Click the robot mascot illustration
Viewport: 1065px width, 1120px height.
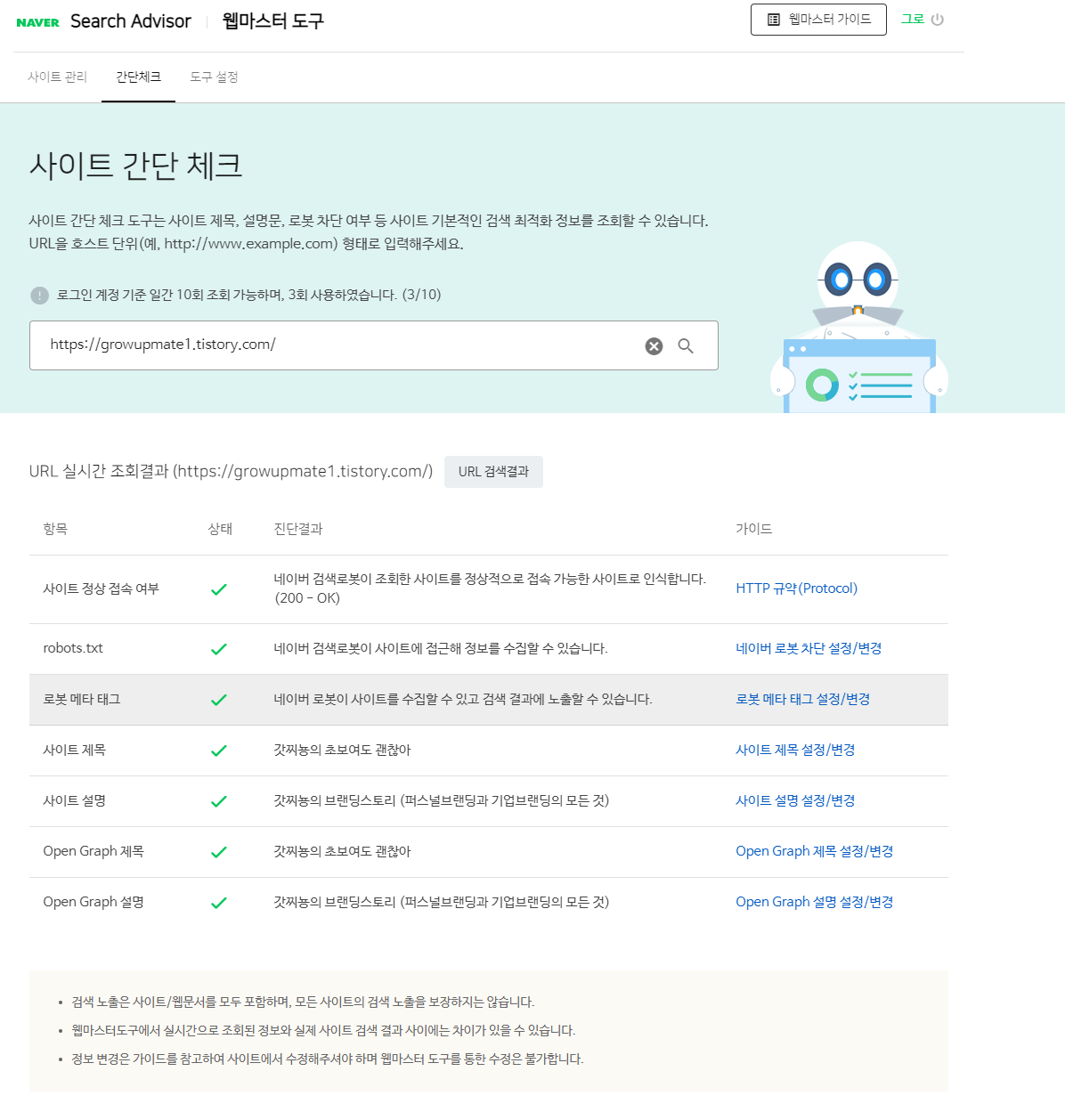(x=858, y=328)
